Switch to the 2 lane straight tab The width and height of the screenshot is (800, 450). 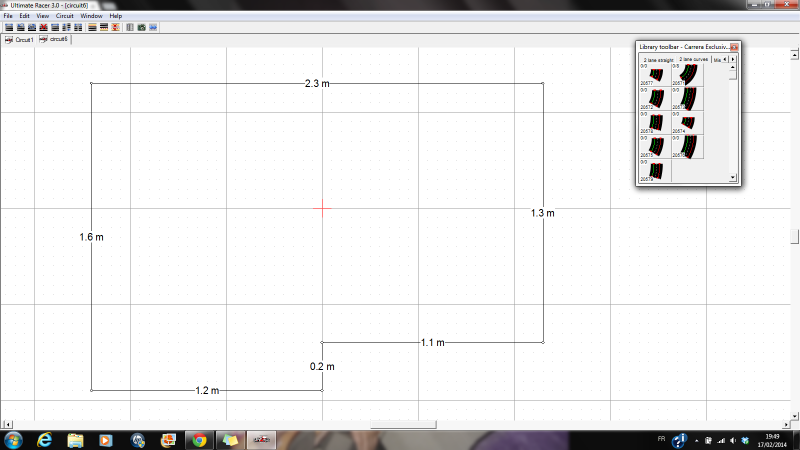click(659, 59)
